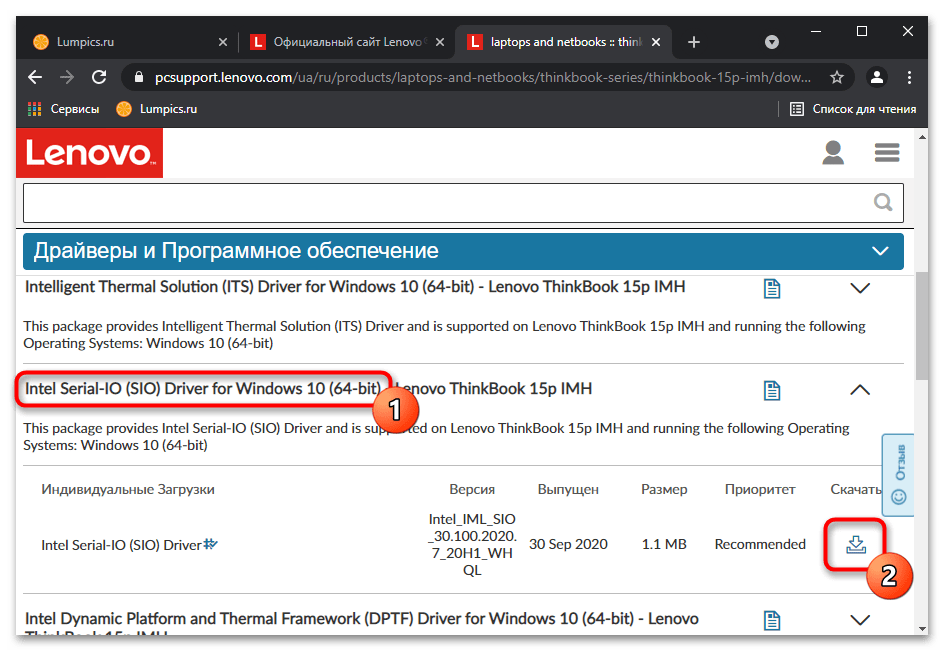The height and width of the screenshot is (651, 944).
Task: Collapse the Драйверы и Программное обеспечение header
Action: coord(880,251)
